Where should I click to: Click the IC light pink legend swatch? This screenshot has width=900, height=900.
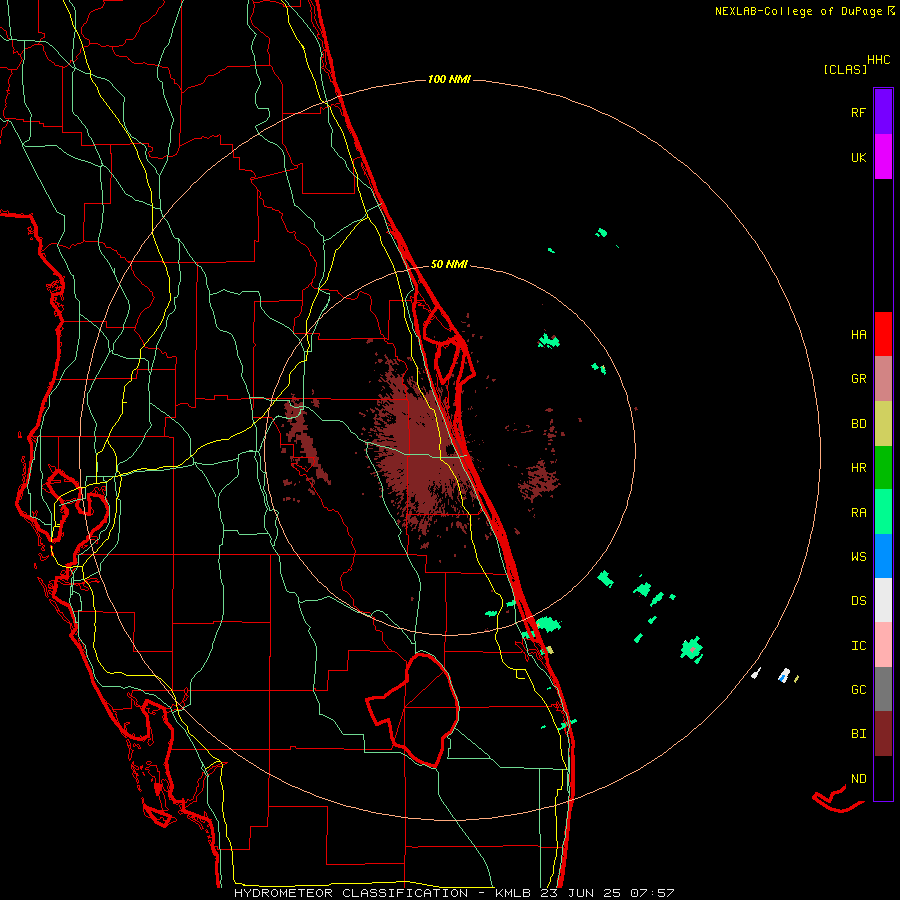[x=883, y=645]
